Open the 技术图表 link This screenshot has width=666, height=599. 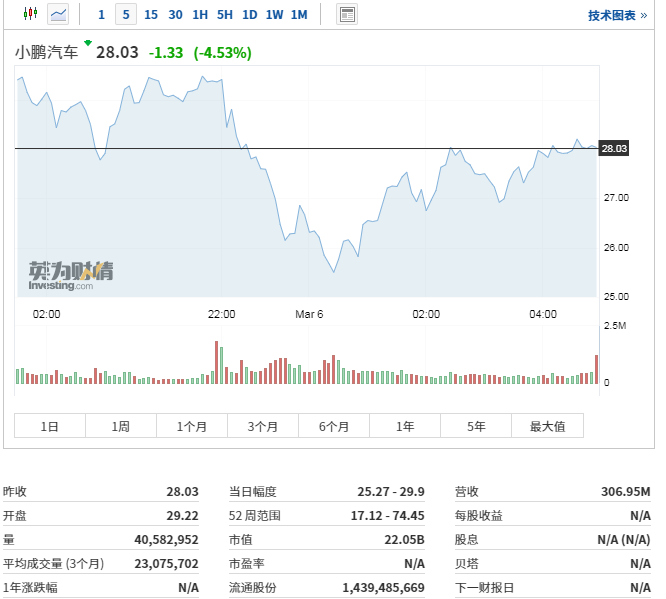pyautogui.click(x=618, y=16)
